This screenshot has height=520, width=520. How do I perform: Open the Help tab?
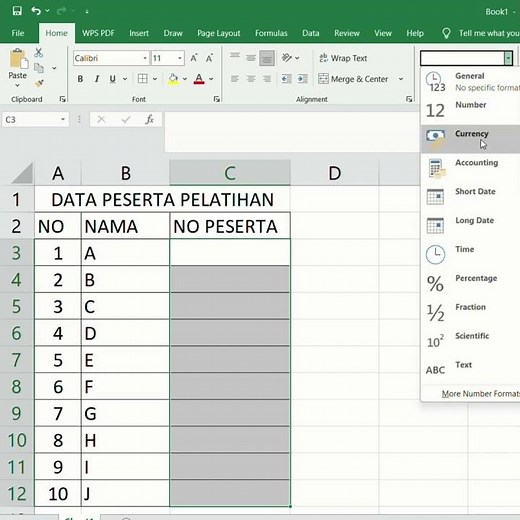pyautogui.click(x=415, y=33)
